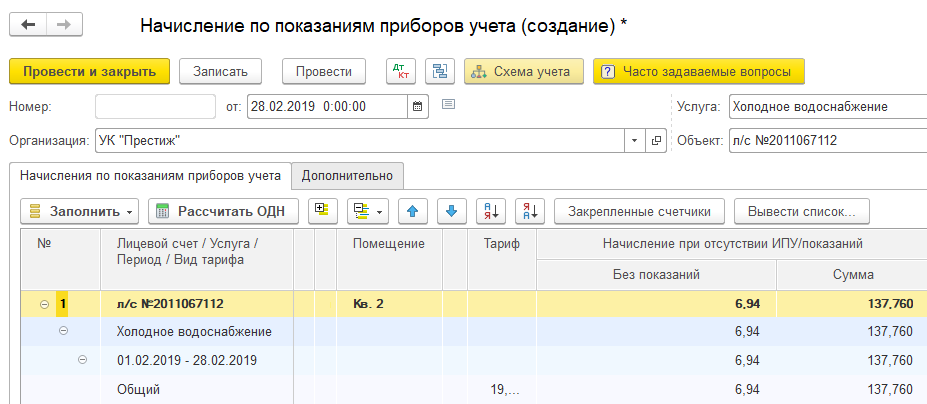Screen dimensions: 927x404
Task: Expand the Организация dropdown list
Action: click(x=634, y=140)
